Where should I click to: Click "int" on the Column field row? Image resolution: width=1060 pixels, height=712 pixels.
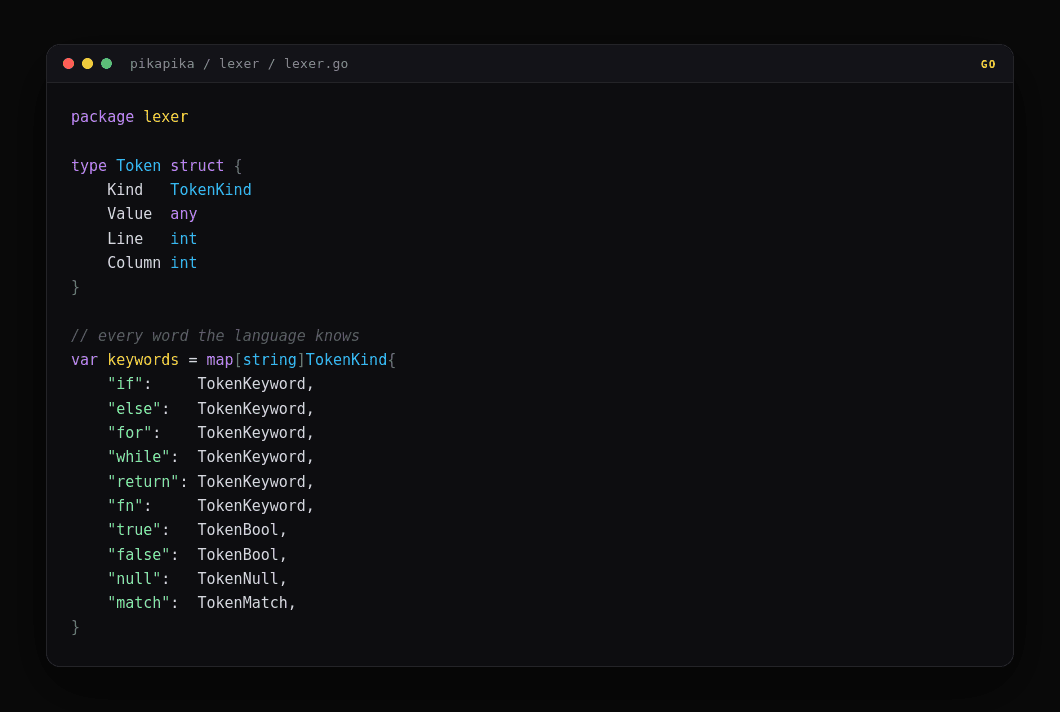(184, 262)
